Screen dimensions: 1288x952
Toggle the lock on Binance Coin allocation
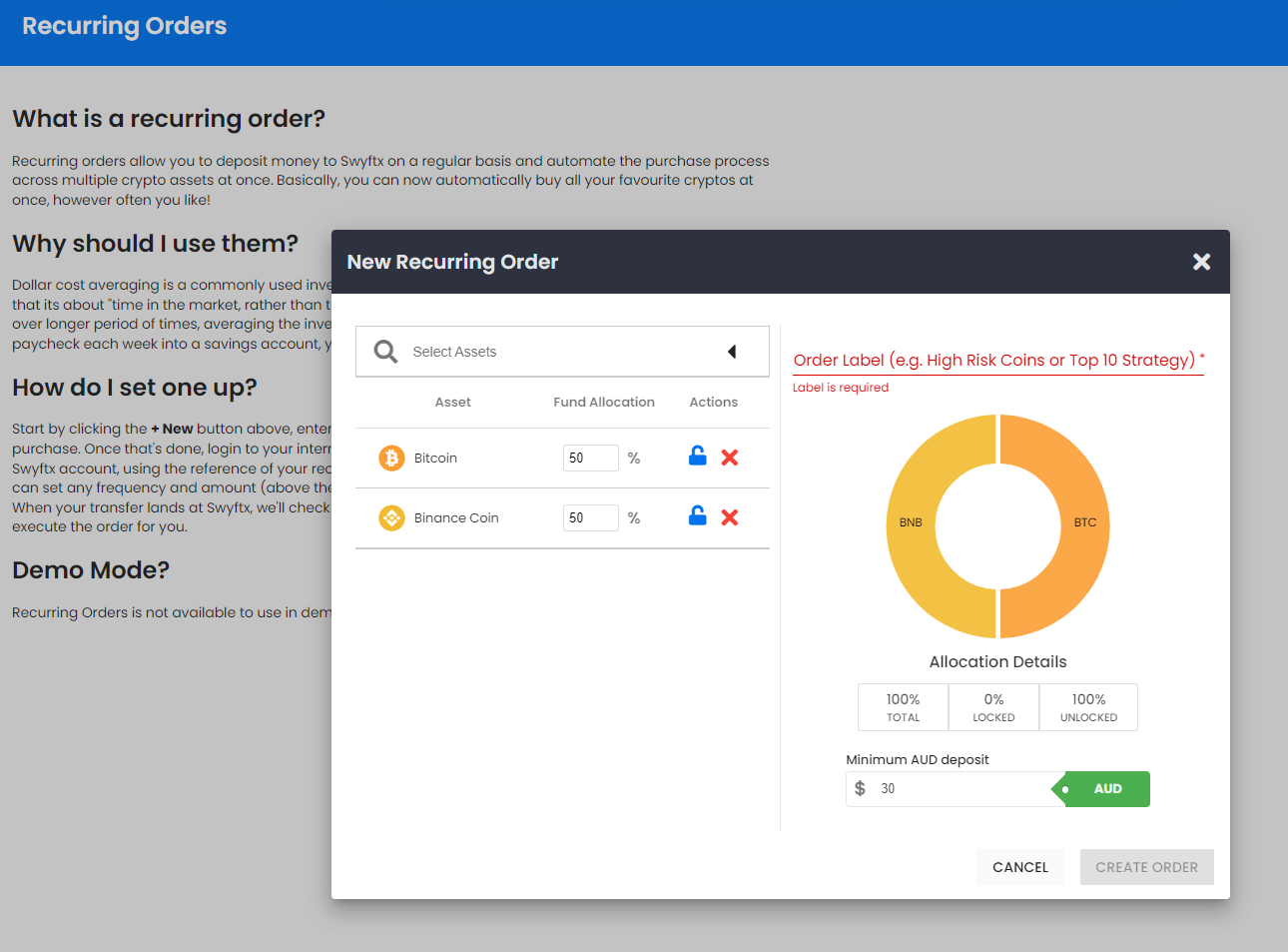pos(698,515)
